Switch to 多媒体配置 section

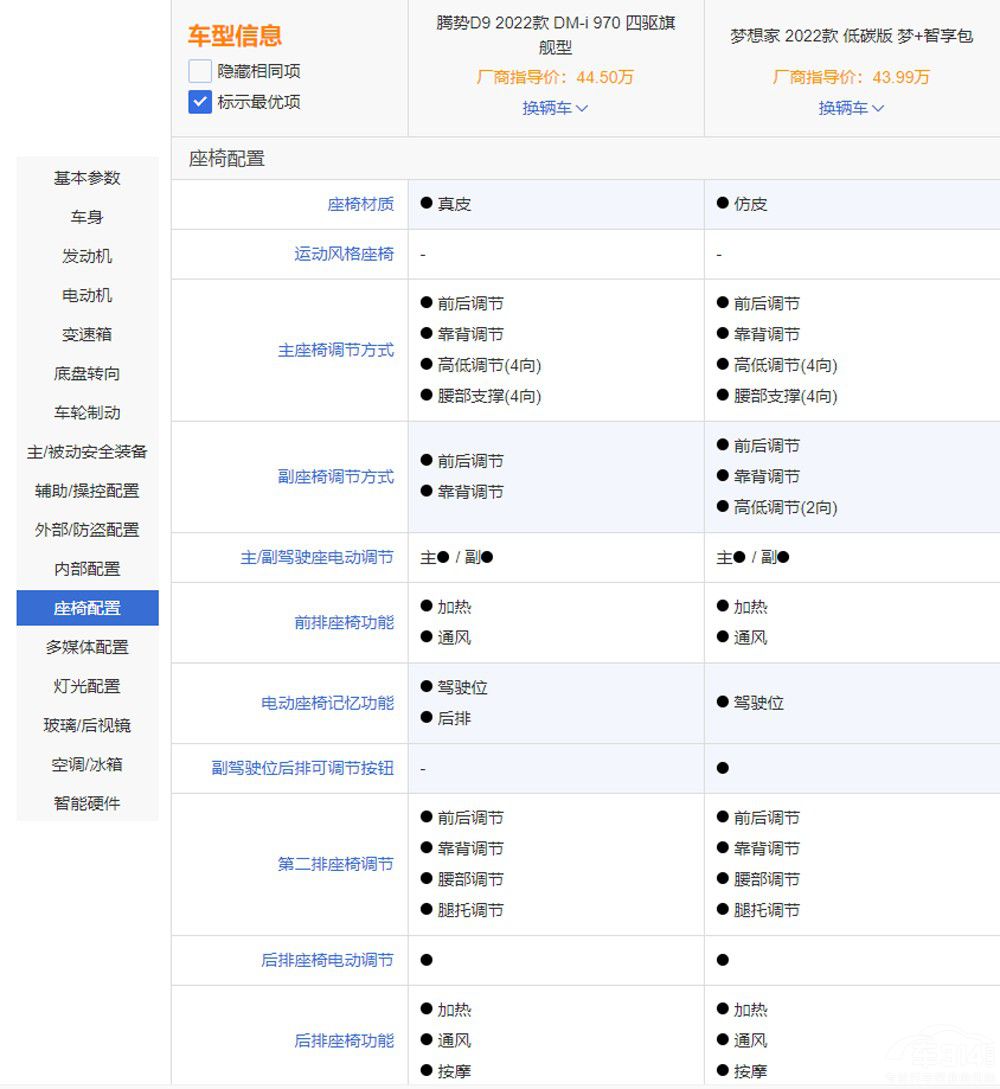click(x=87, y=647)
